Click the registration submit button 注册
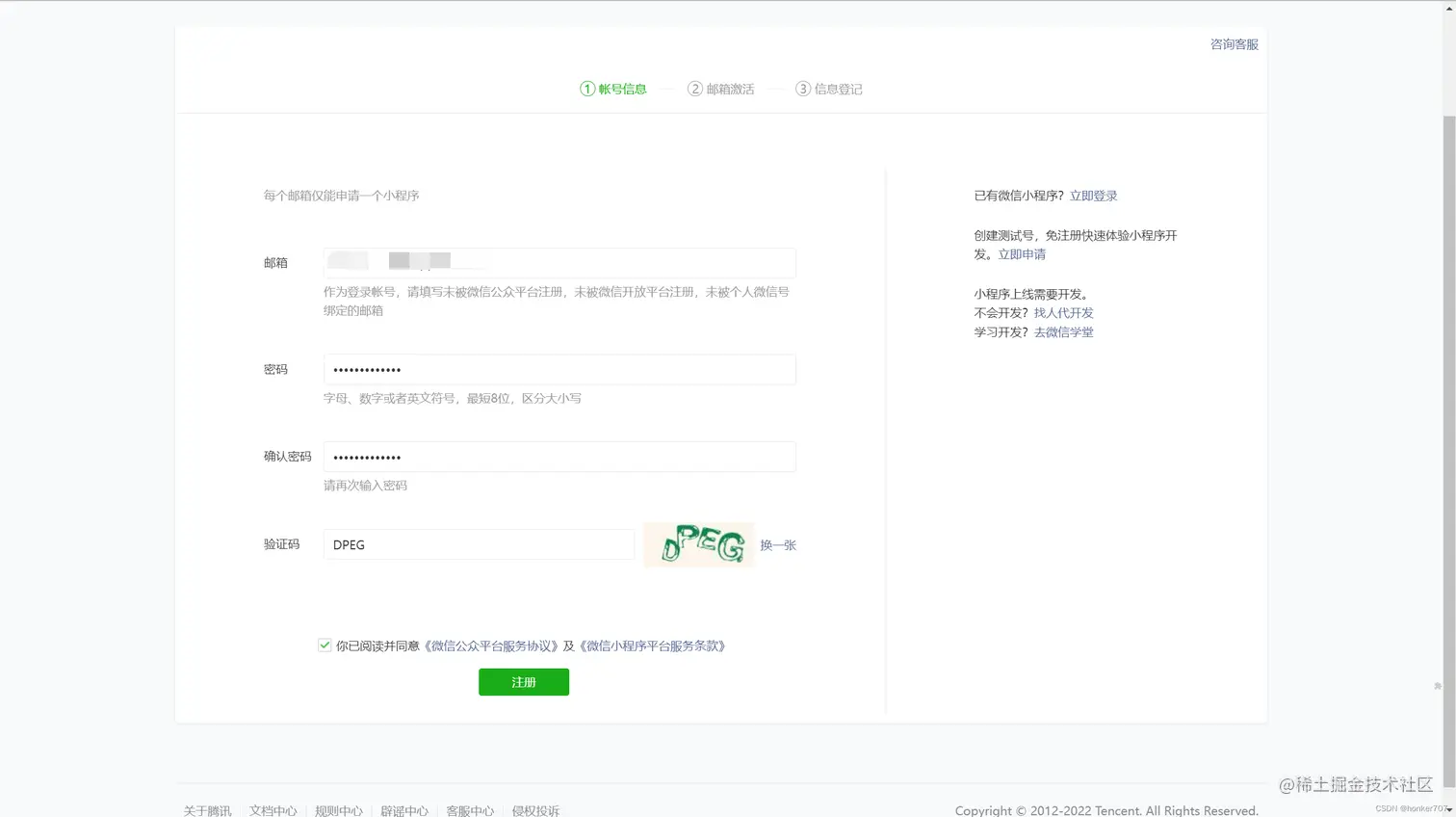Screen dimensions: 1456x817 coord(523,681)
